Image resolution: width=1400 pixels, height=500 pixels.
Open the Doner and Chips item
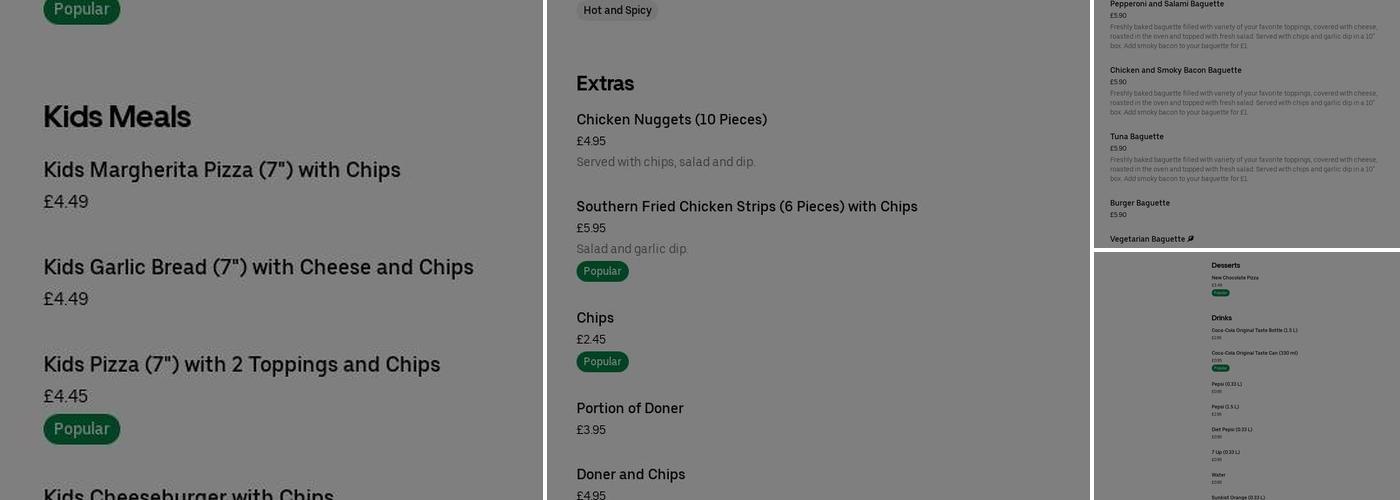point(630,475)
